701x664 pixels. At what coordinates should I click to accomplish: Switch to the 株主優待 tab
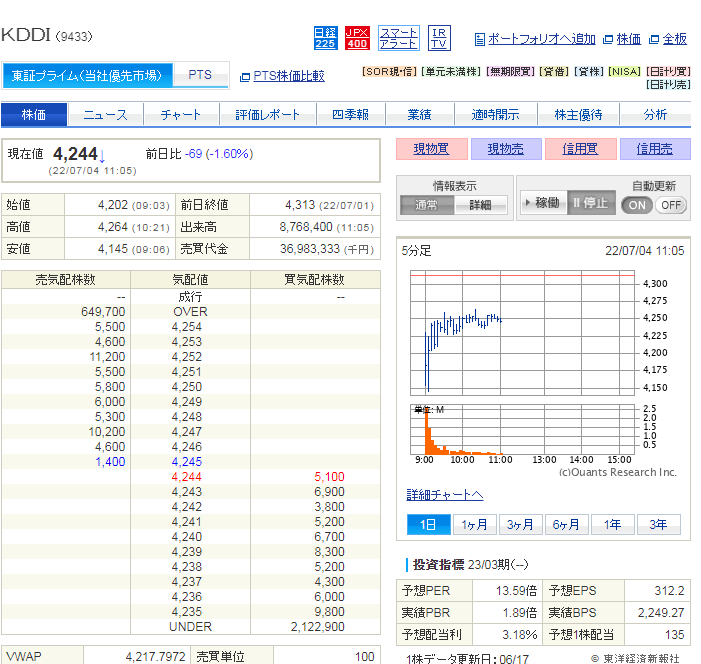[x=579, y=115]
